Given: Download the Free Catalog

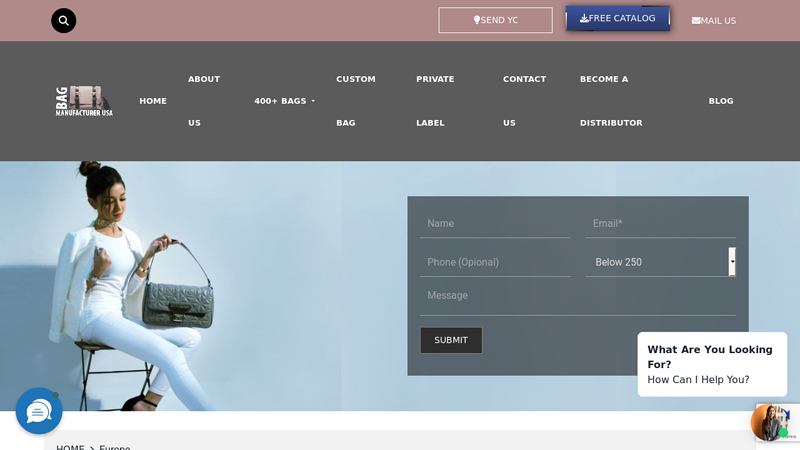Looking at the screenshot, I should tap(618, 18).
